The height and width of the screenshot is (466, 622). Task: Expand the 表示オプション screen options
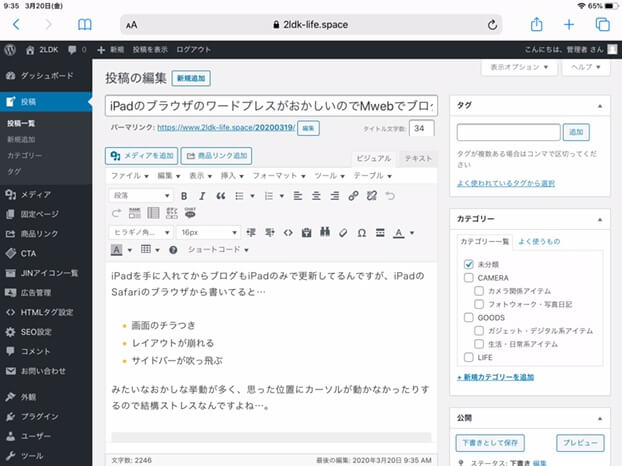click(x=520, y=68)
